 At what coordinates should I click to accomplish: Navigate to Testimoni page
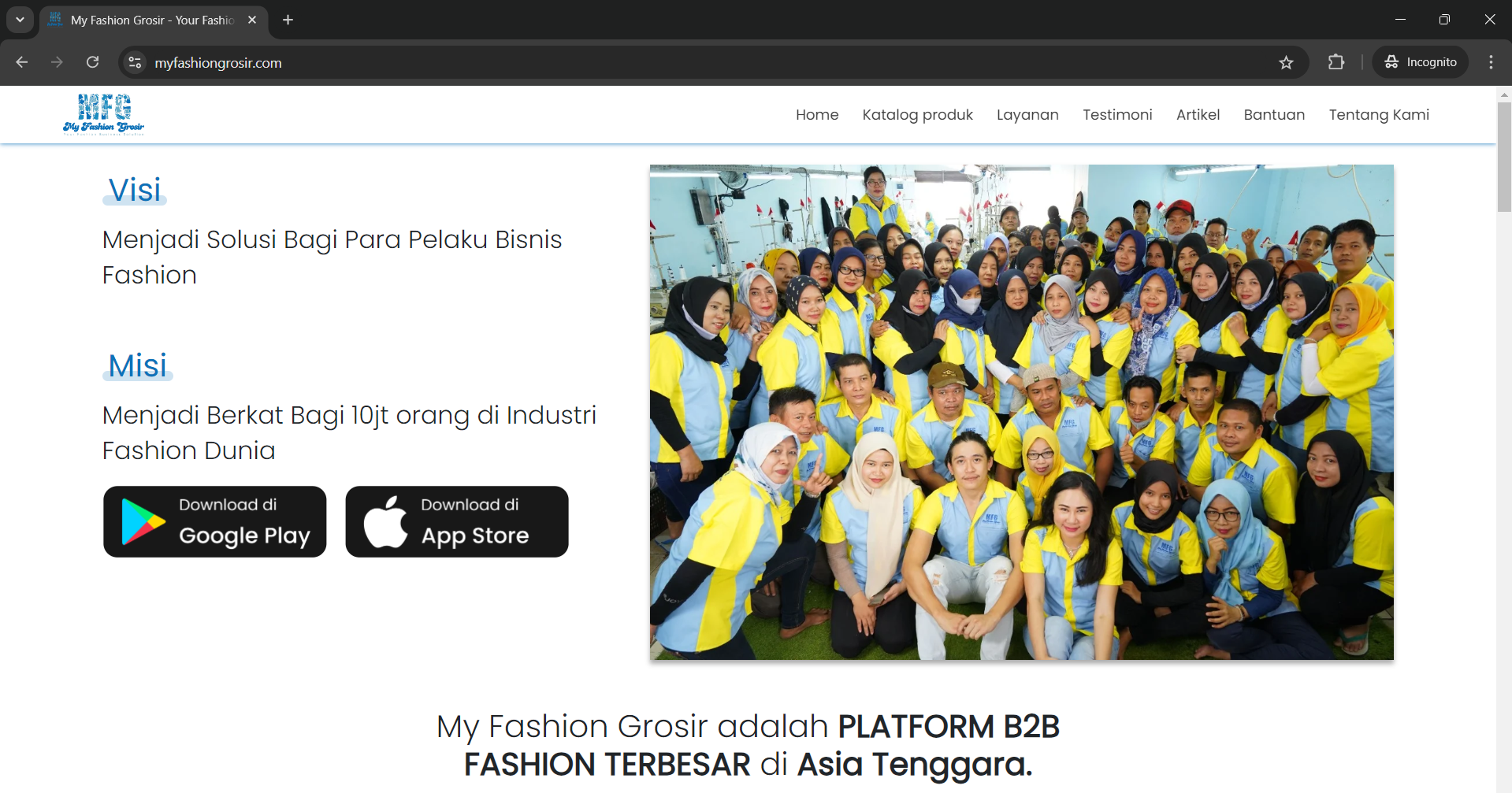pyautogui.click(x=1117, y=115)
